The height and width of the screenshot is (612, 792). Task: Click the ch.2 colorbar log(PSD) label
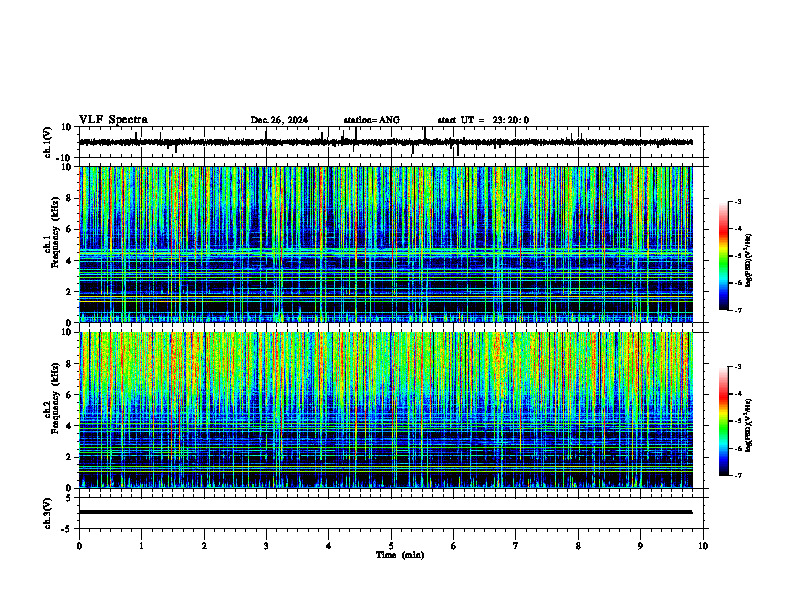(x=749, y=425)
